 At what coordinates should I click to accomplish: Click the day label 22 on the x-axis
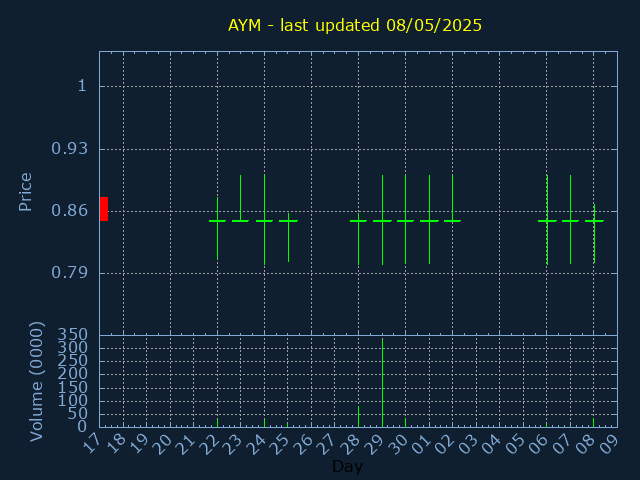point(211,444)
